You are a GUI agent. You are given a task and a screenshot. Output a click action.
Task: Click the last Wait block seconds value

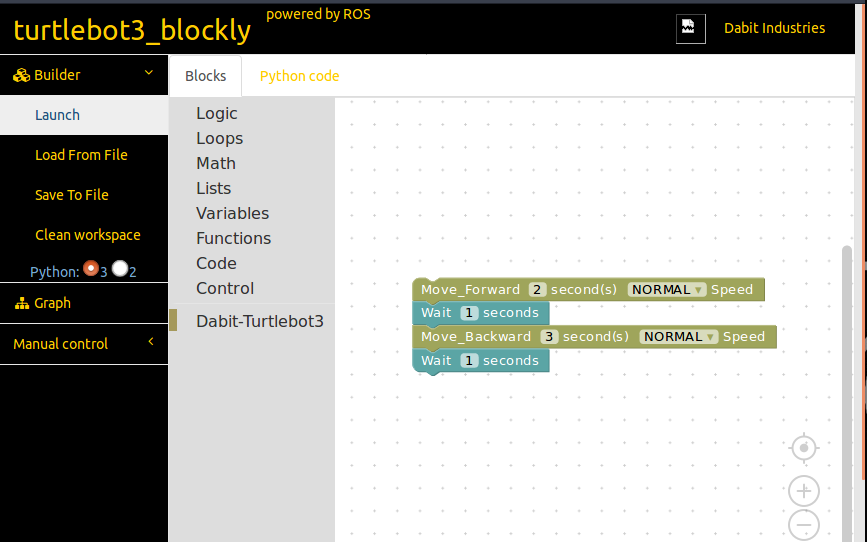469,361
